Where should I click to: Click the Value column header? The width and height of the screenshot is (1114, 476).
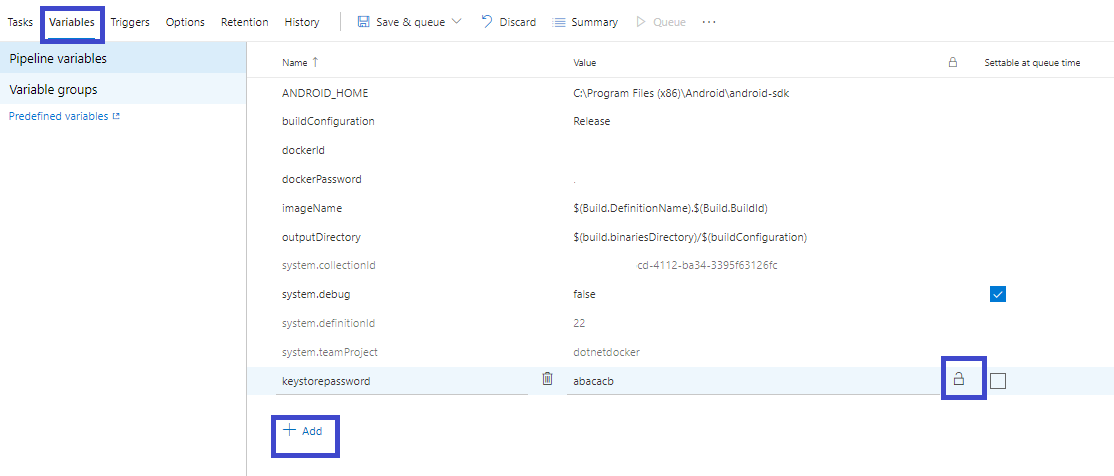pyautogui.click(x=585, y=63)
